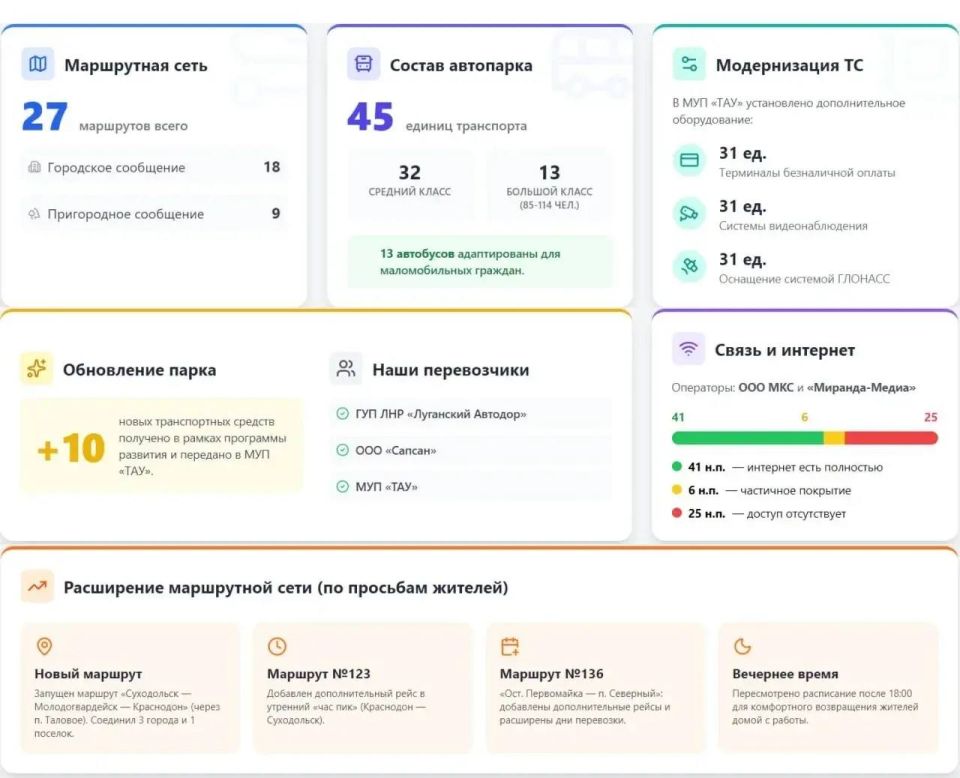
Task: Select the Пригородное сообщение row
Action: tap(153, 213)
